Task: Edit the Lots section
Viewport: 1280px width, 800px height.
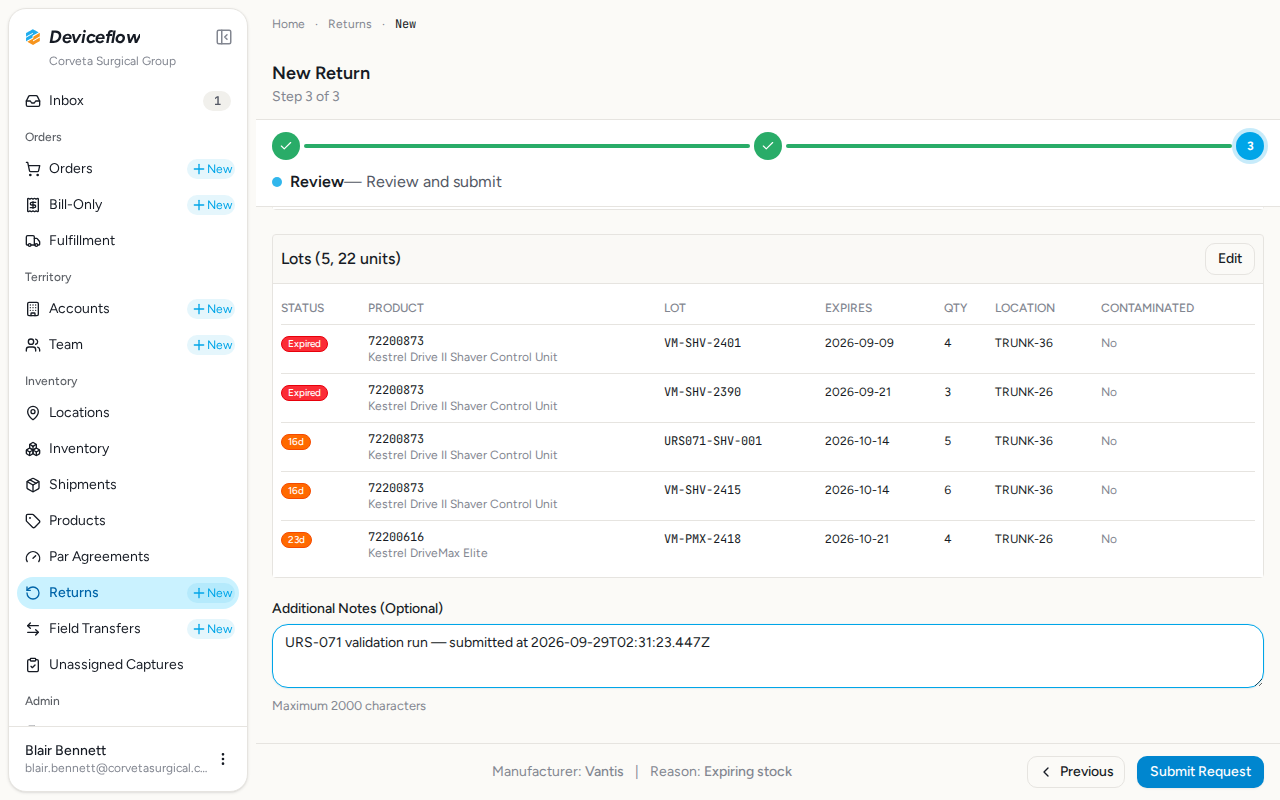Action: (1230, 259)
